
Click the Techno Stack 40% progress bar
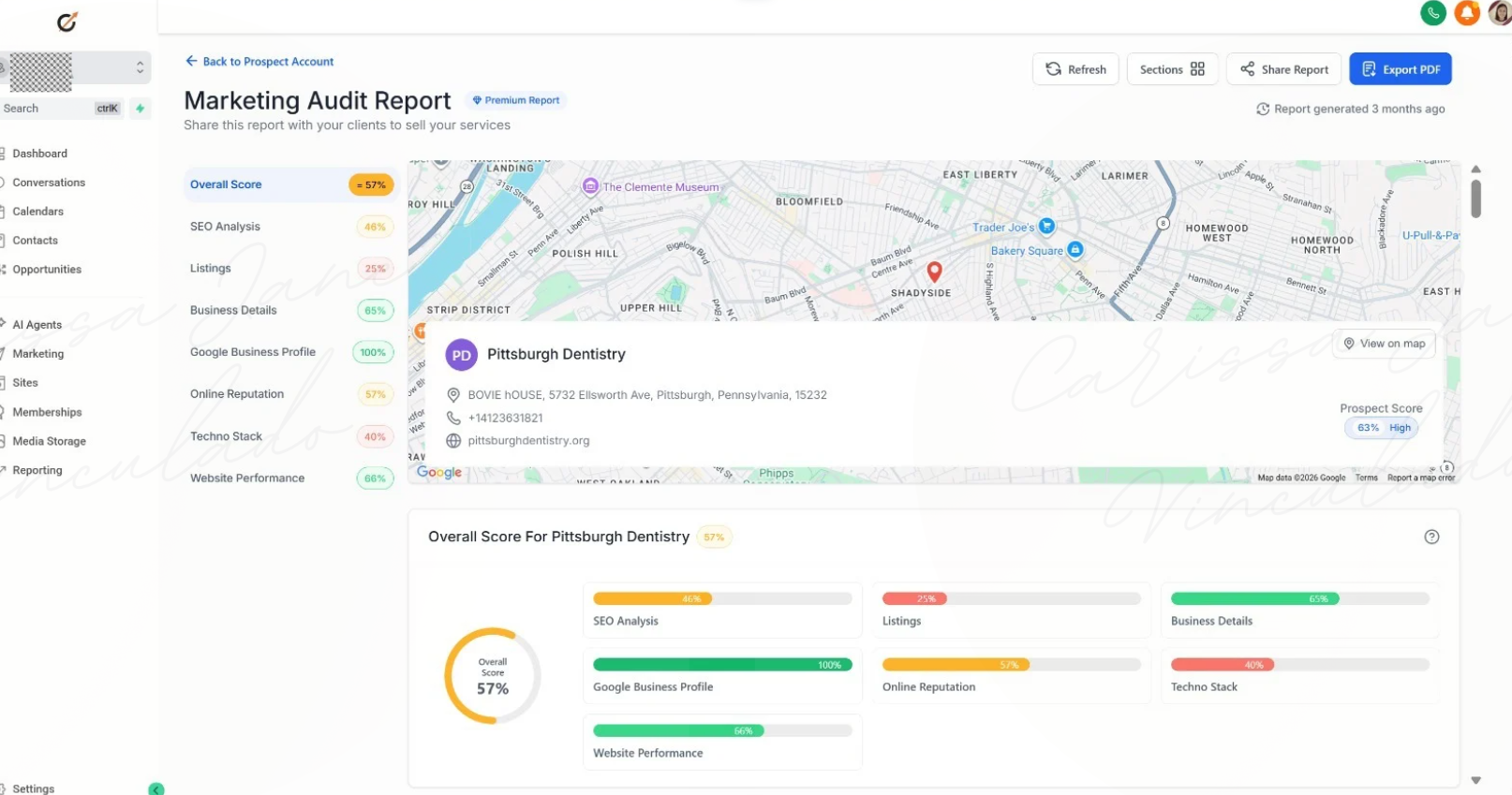(1300, 665)
